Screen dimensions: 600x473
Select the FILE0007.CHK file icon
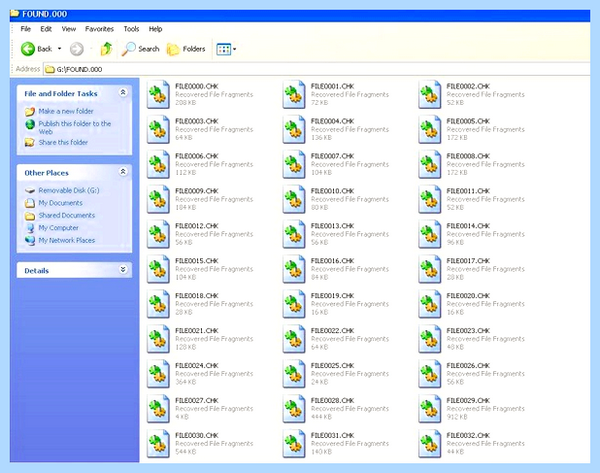pyautogui.click(x=294, y=164)
